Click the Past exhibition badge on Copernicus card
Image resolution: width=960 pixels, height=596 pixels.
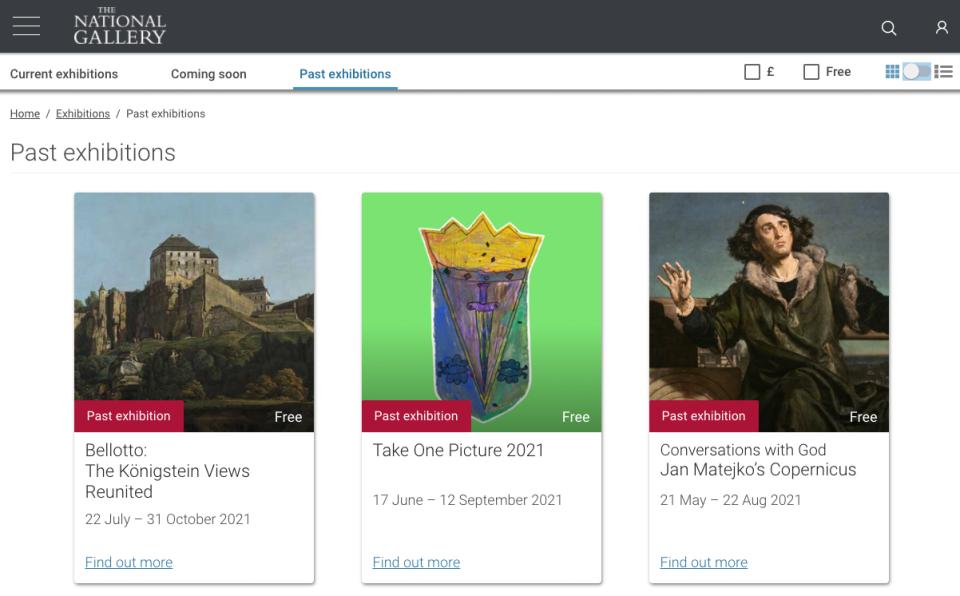tap(703, 416)
